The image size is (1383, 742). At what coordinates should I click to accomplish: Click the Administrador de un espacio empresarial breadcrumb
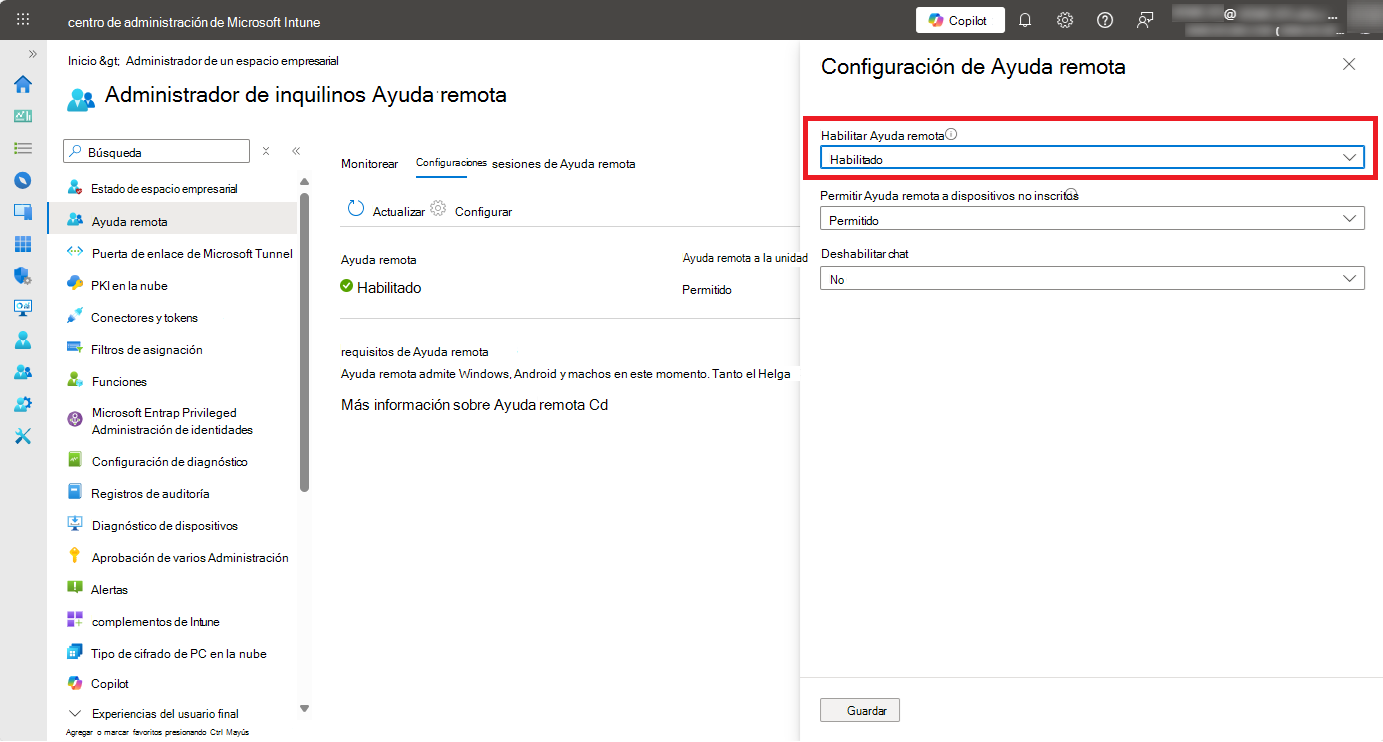pyautogui.click(x=232, y=60)
